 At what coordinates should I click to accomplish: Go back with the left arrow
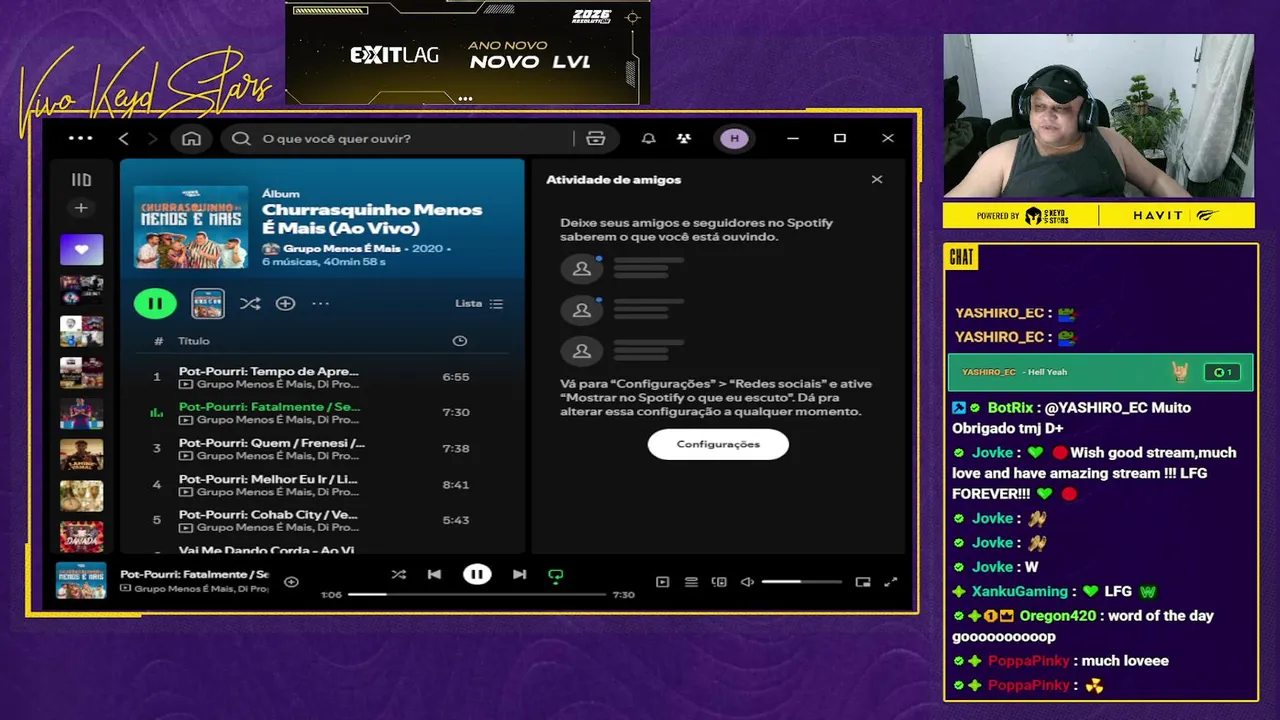[x=124, y=138]
